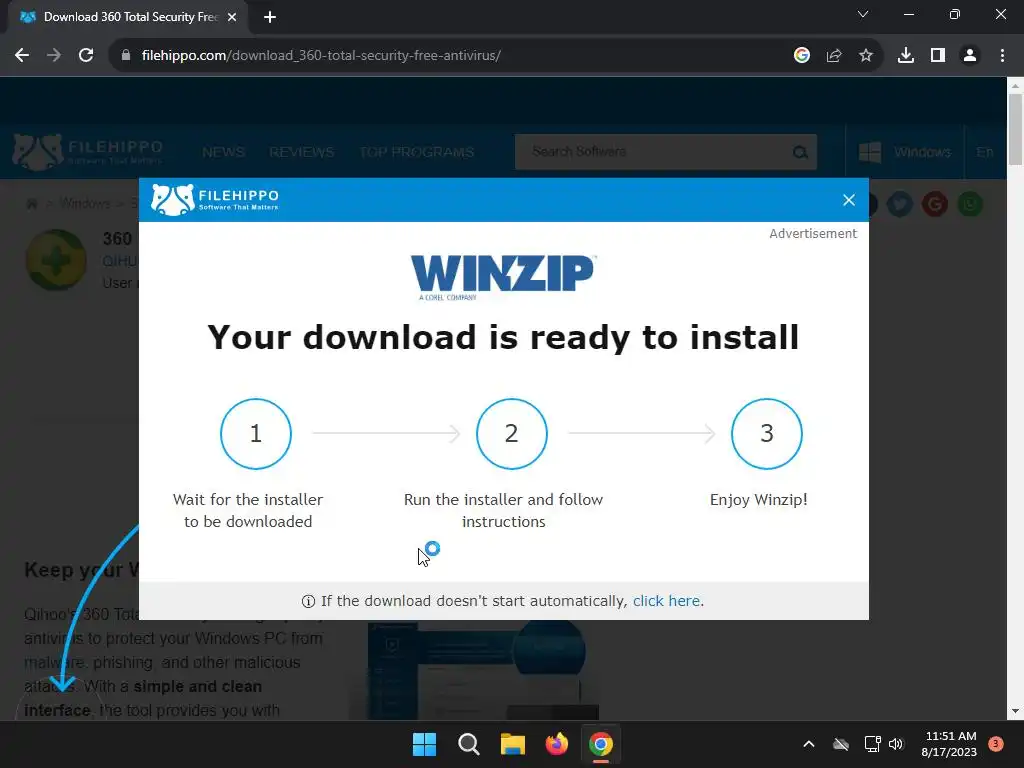This screenshot has height=768, width=1024.
Task: Open File Explorer from taskbar
Action: click(x=513, y=744)
